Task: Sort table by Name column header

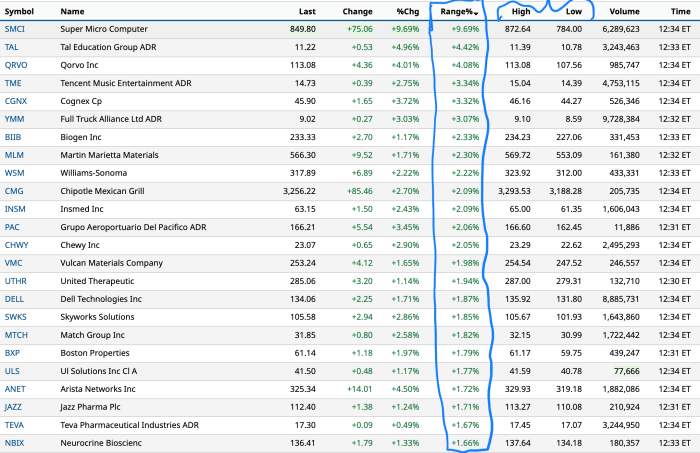Action: point(73,11)
